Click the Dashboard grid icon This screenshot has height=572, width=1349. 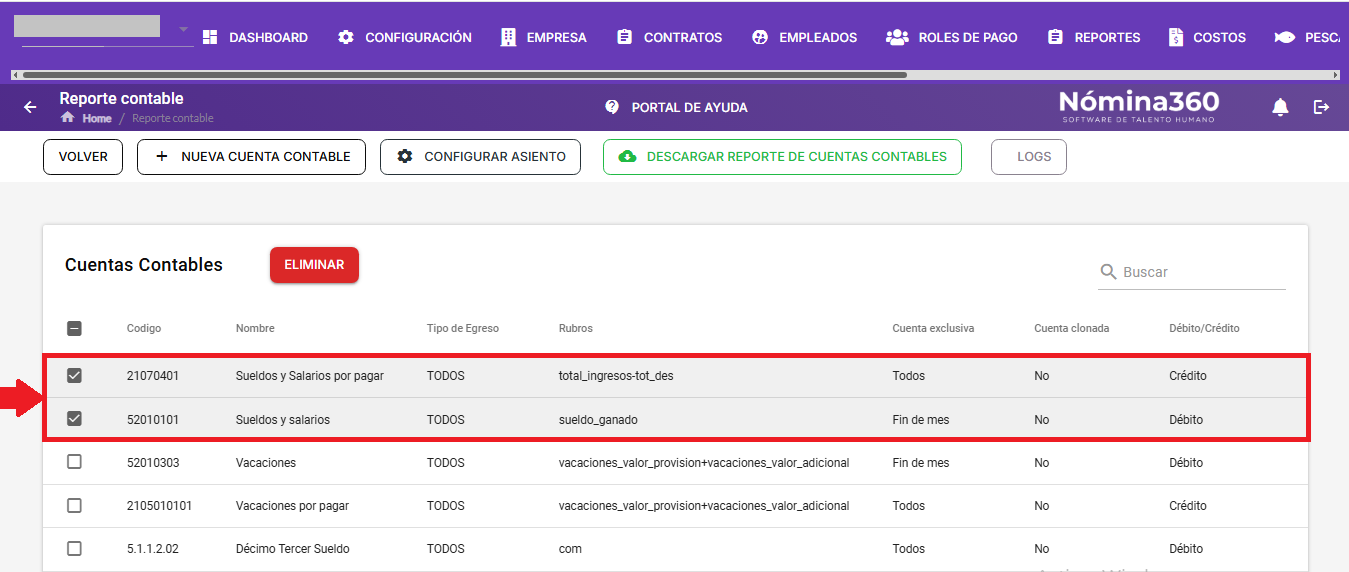pyautogui.click(x=210, y=37)
